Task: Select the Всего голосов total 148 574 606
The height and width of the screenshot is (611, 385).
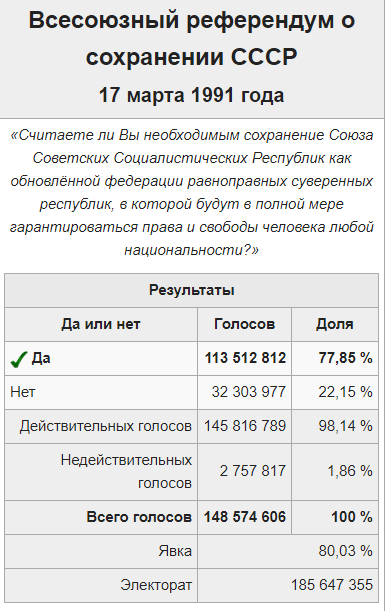Action: coord(245,517)
